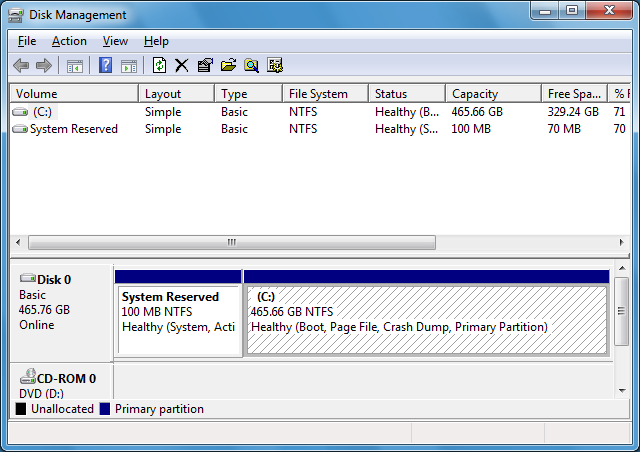Viewport: 640px width, 452px height.
Task: Click the blue Primary partition legend swatch
Action: (105, 409)
